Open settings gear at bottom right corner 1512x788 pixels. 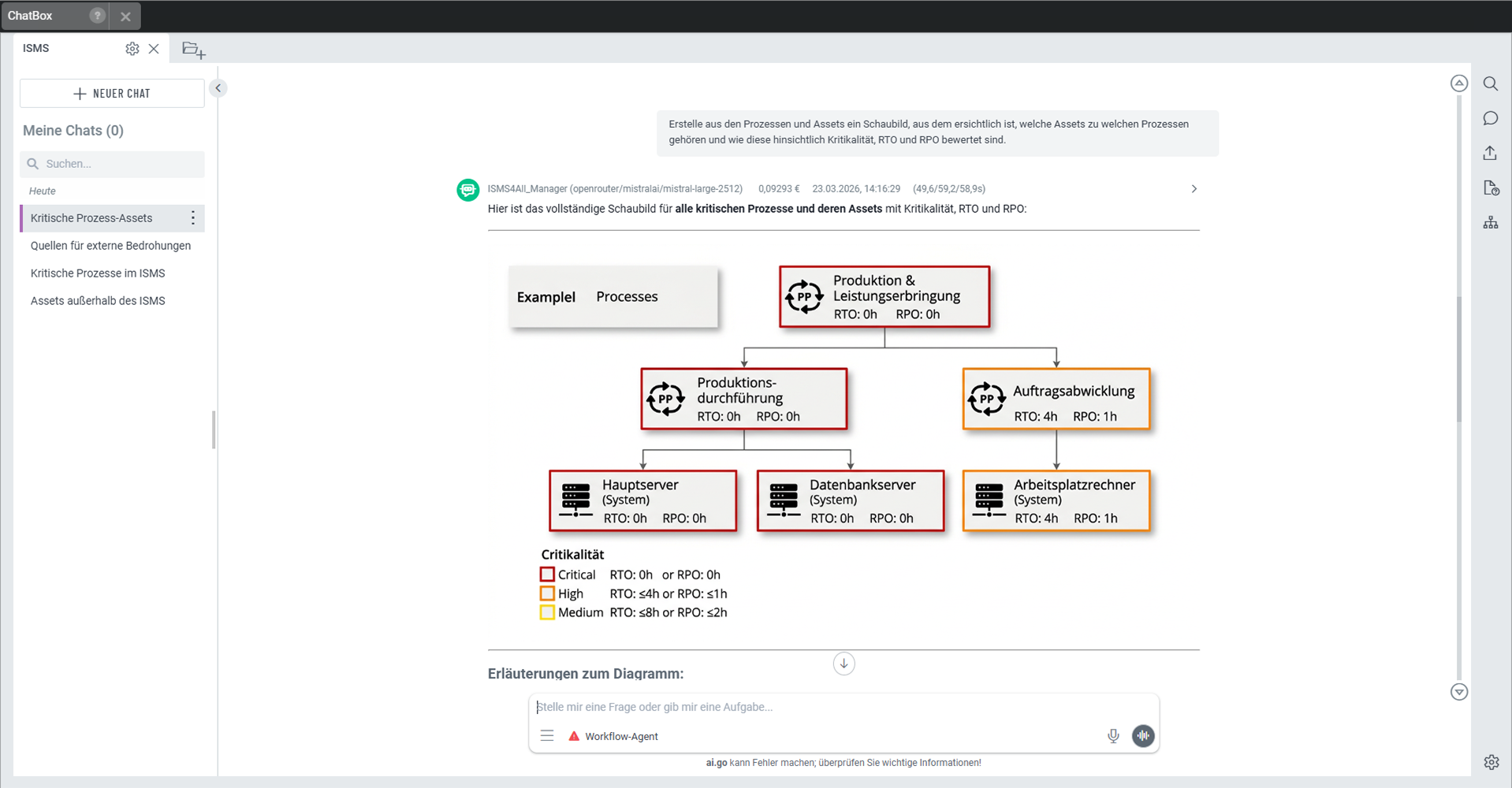tap(1491, 762)
